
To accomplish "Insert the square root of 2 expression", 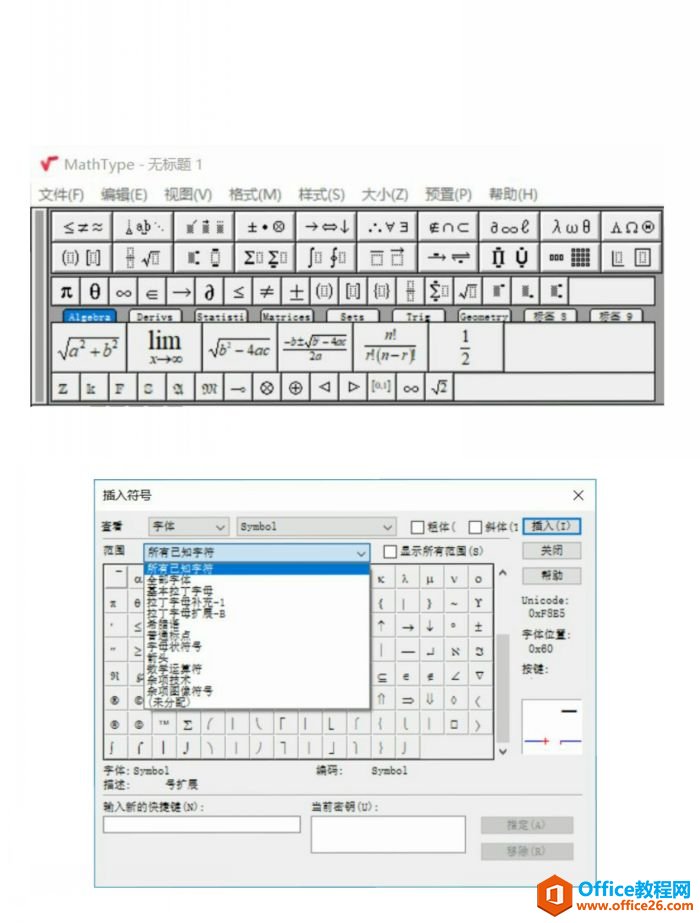I will pos(439,387).
